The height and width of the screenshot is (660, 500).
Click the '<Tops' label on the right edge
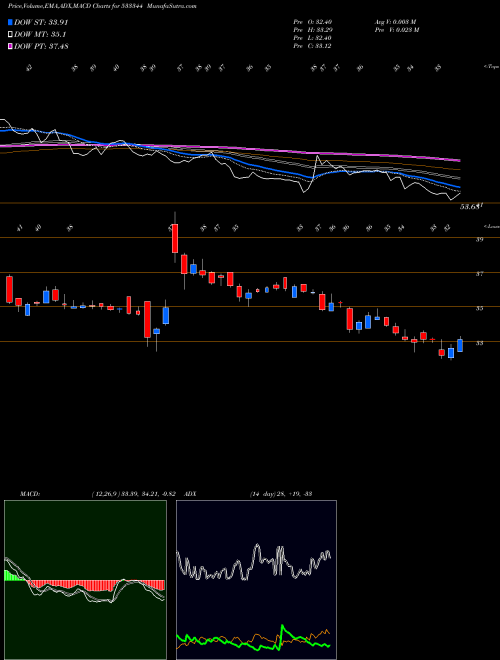[491, 67]
